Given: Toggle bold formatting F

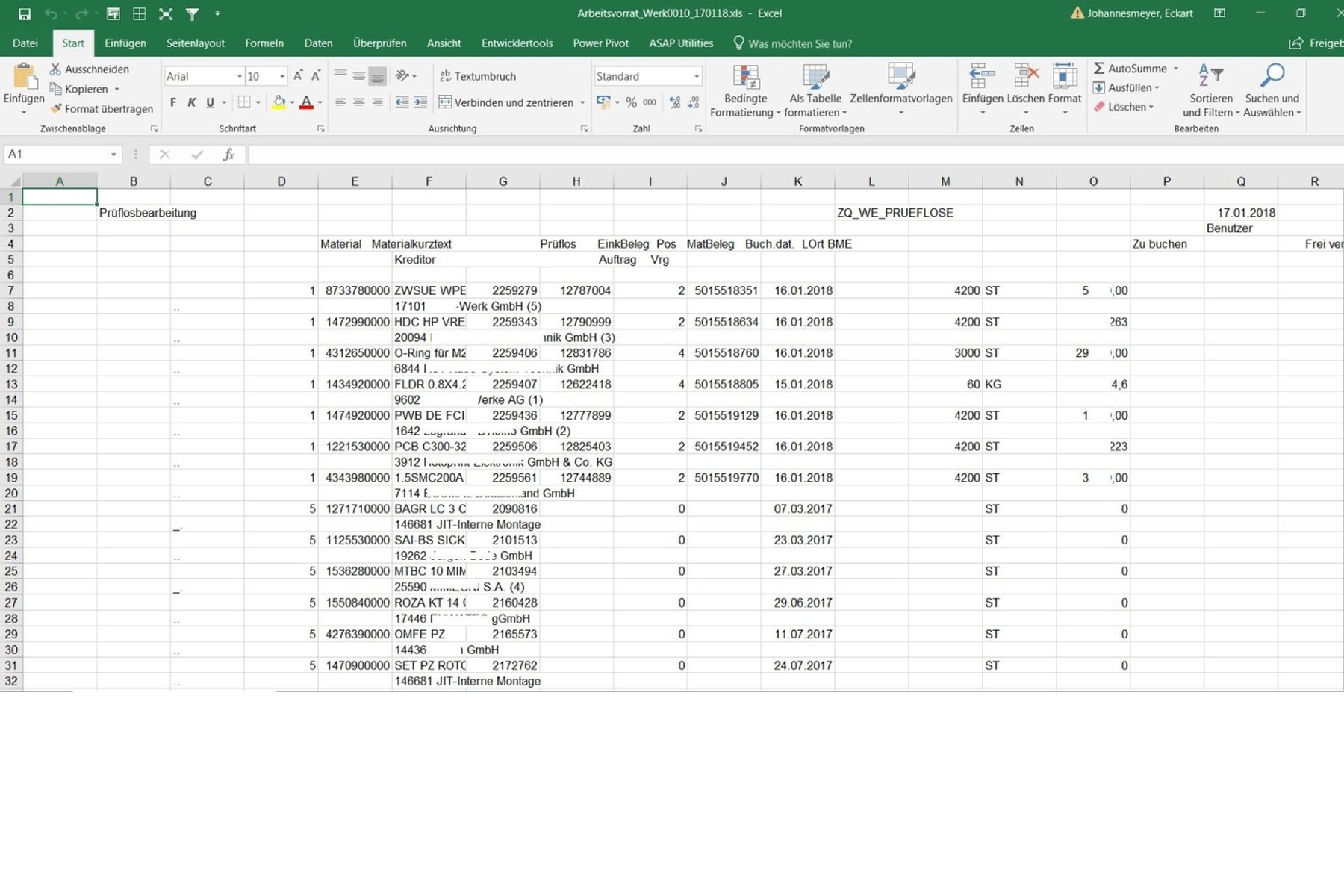Looking at the screenshot, I should 173,102.
